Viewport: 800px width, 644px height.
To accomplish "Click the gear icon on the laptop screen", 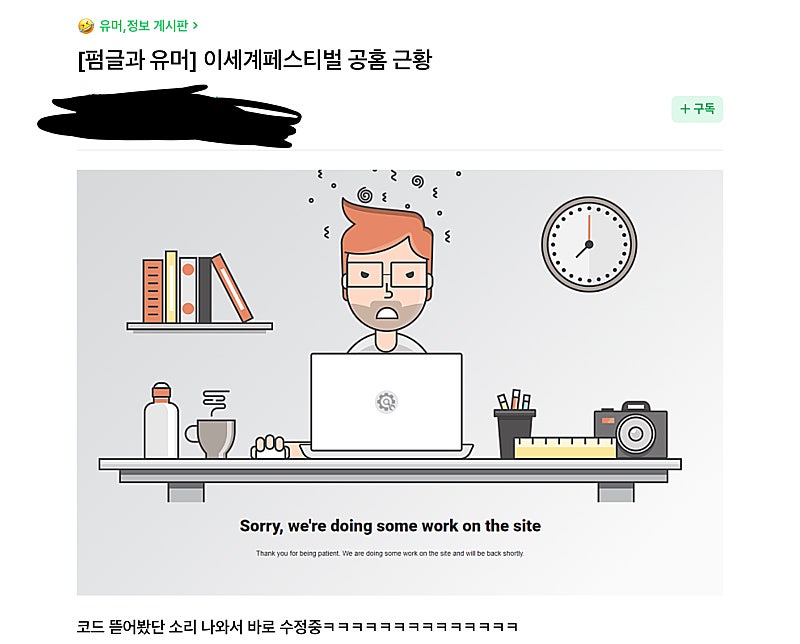I will (386, 402).
